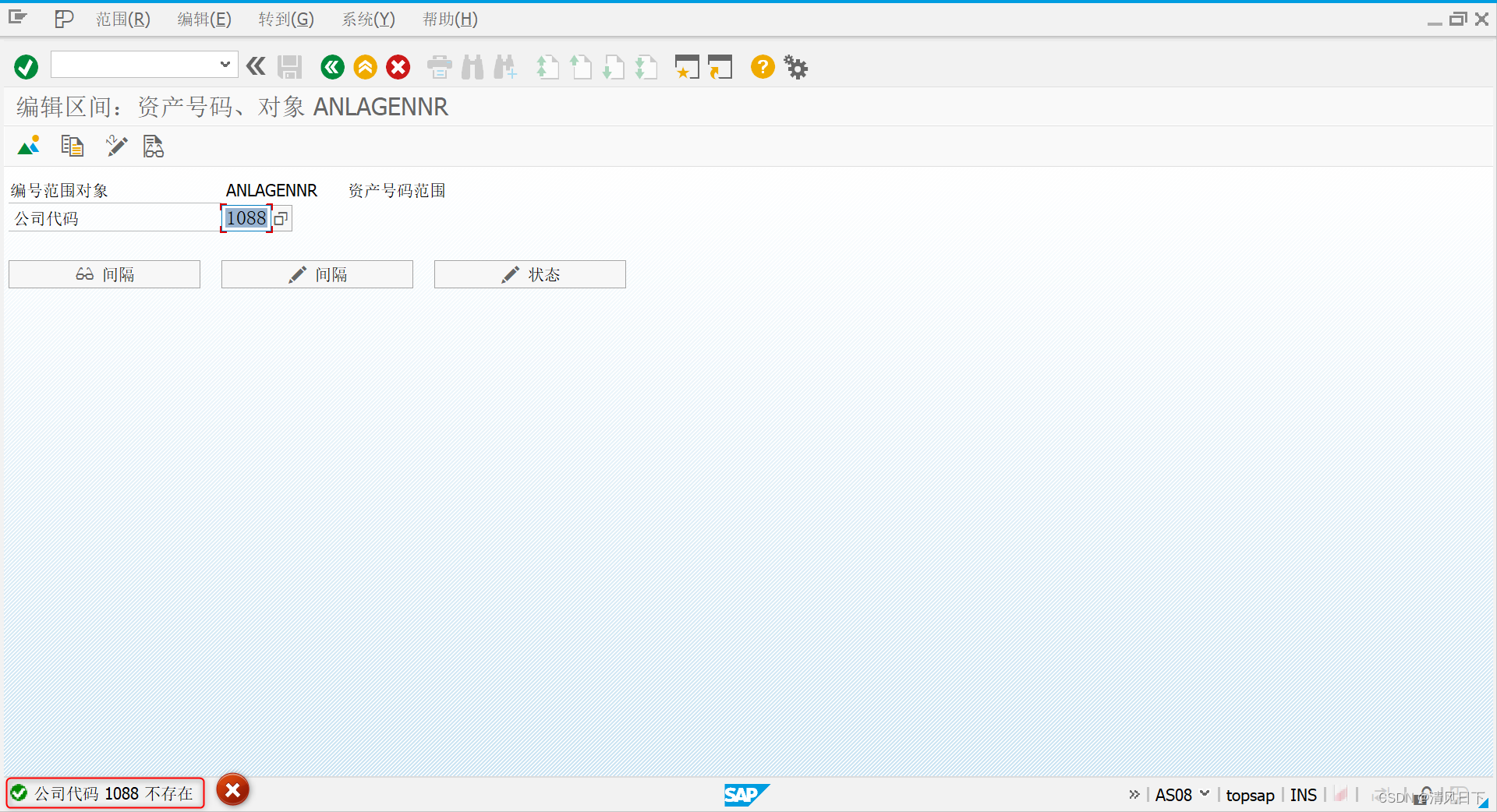
Task: Click the Find Next binoculars icon
Action: tap(505, 67)
